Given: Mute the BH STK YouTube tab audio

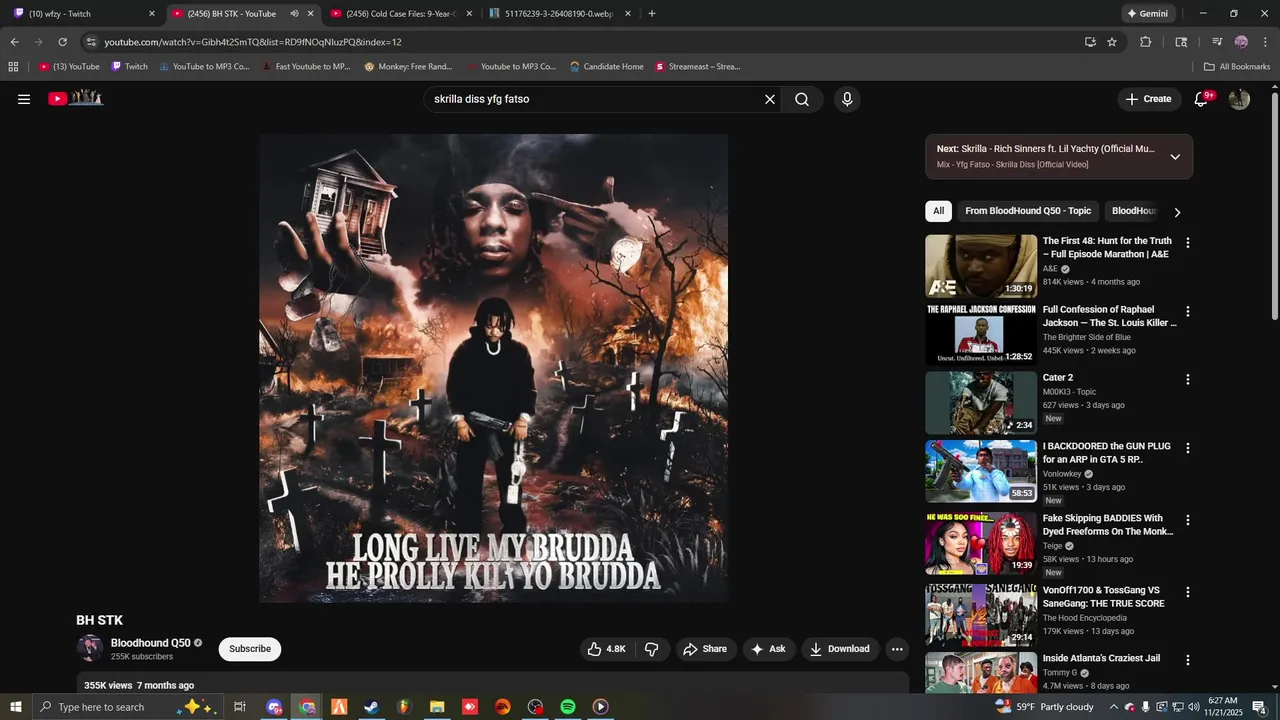Looking at the screenshot, I should pos(294,14).
